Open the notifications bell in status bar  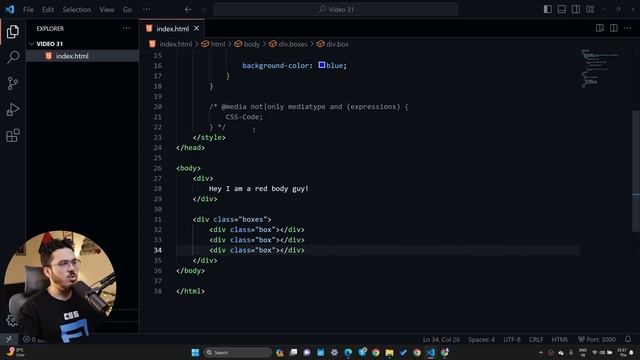pos(628,339)
